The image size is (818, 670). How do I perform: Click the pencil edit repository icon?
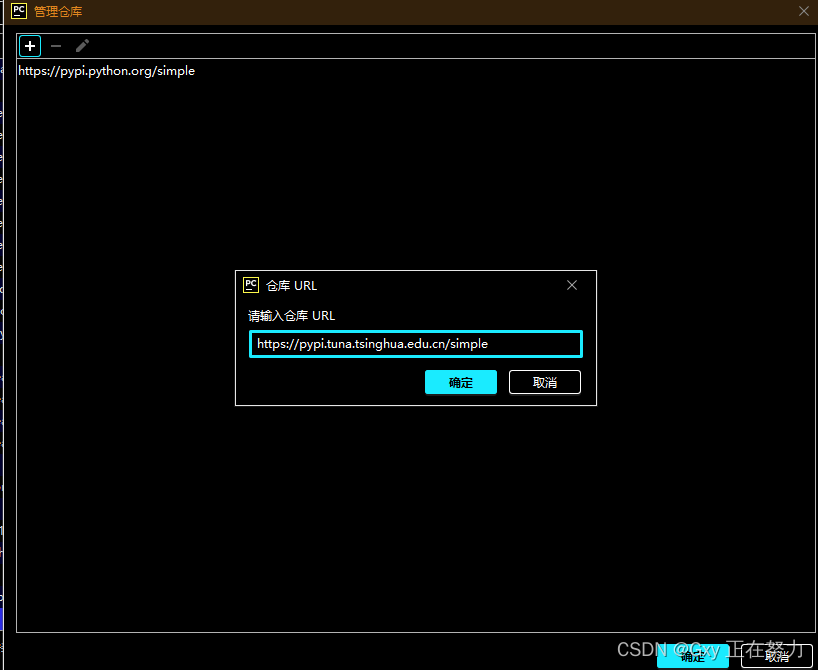[82, 46]
